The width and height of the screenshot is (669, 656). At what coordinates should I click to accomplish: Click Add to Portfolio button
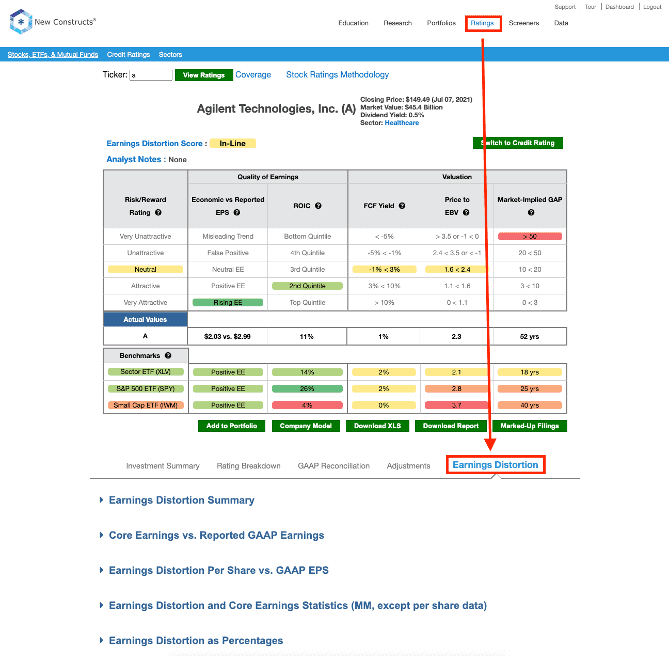coord(232,426)
